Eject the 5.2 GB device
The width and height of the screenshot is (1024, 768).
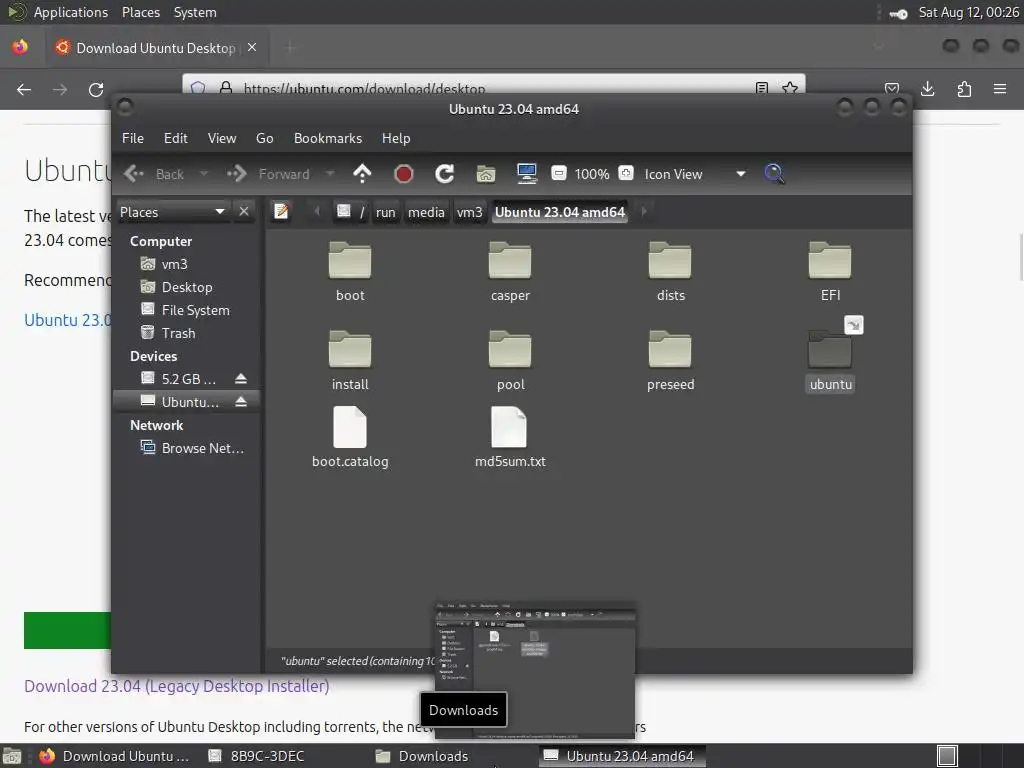point(241,379)
